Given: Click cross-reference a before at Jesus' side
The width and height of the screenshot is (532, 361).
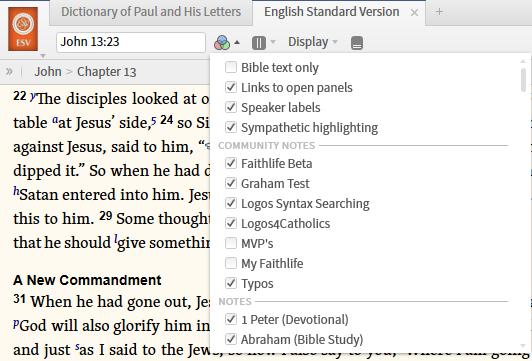Looking at the screenshot, I should pyautogui.click(x=55, y=119).
